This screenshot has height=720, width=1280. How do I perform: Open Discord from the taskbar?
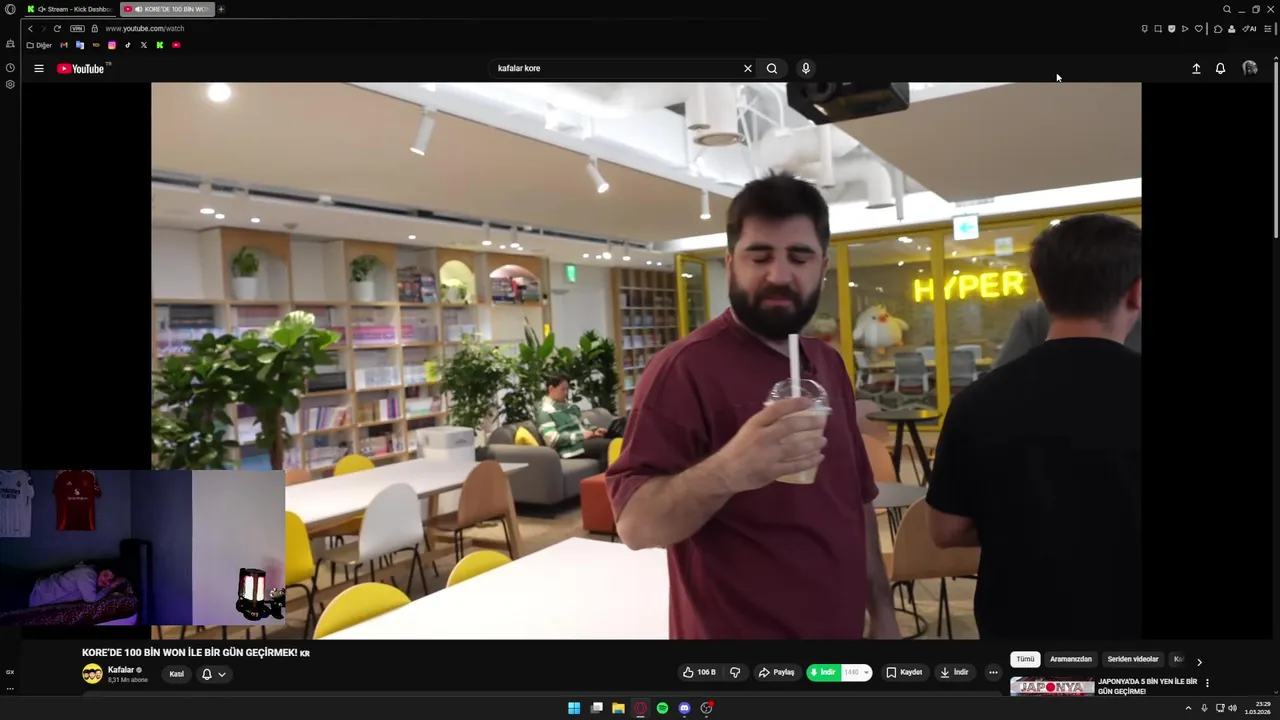[684, 708]
